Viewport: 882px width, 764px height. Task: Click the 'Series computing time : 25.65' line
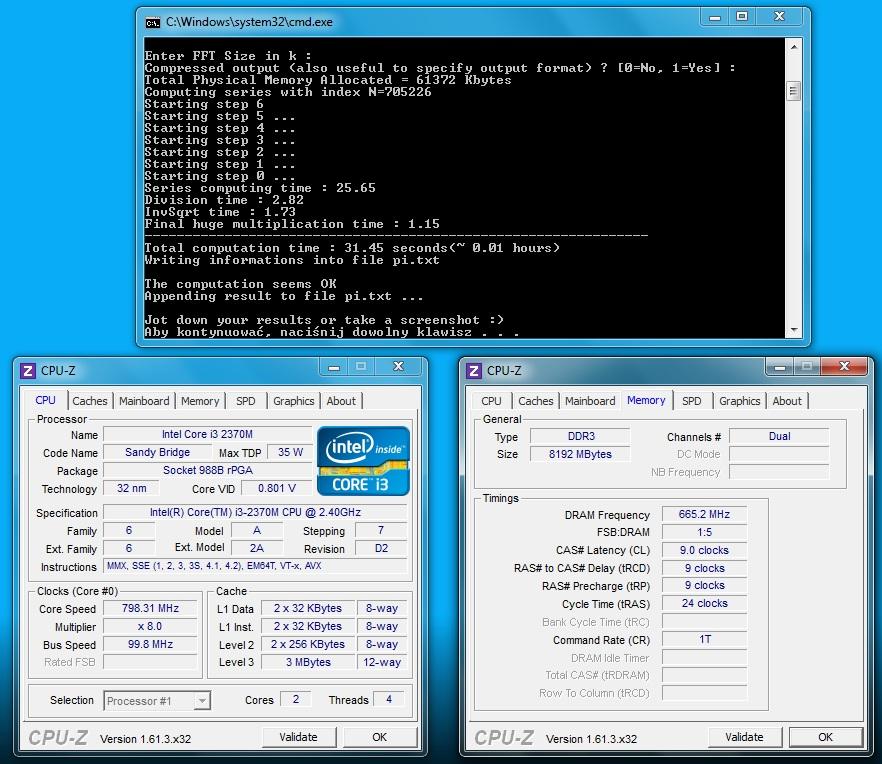[x=260, y=188]
